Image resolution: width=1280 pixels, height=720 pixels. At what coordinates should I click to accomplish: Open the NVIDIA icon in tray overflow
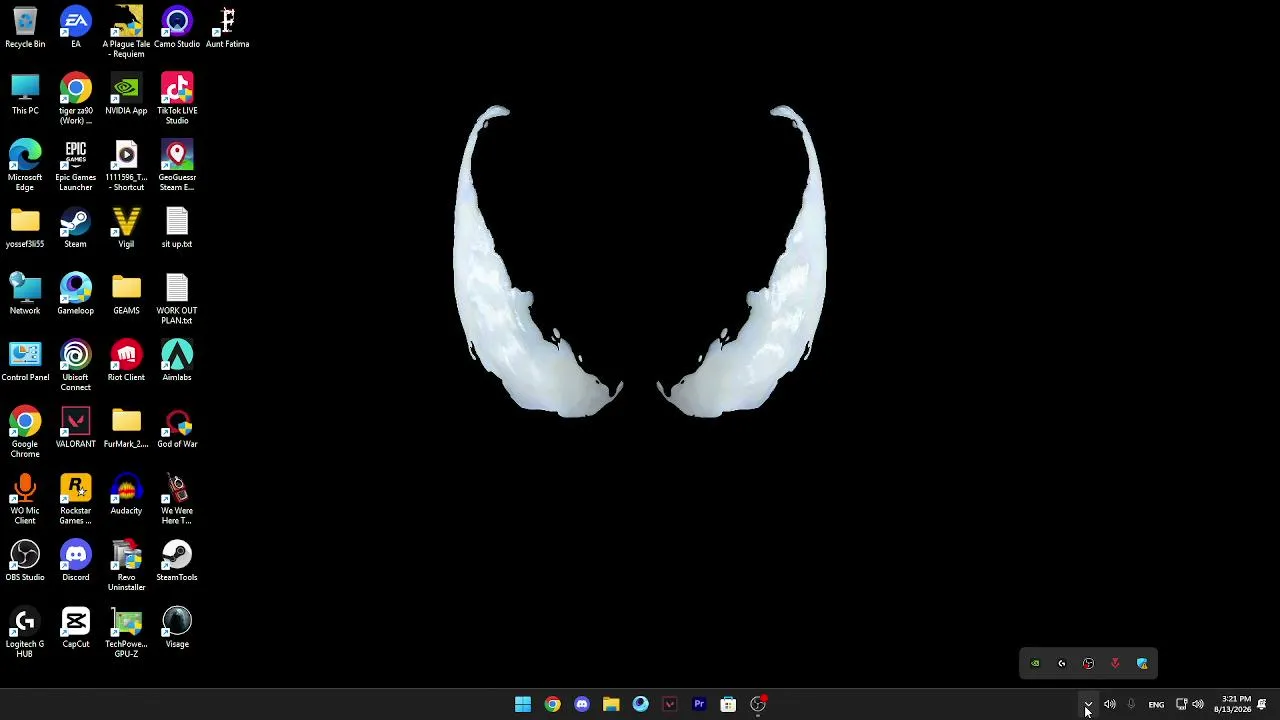(1035, 663)
